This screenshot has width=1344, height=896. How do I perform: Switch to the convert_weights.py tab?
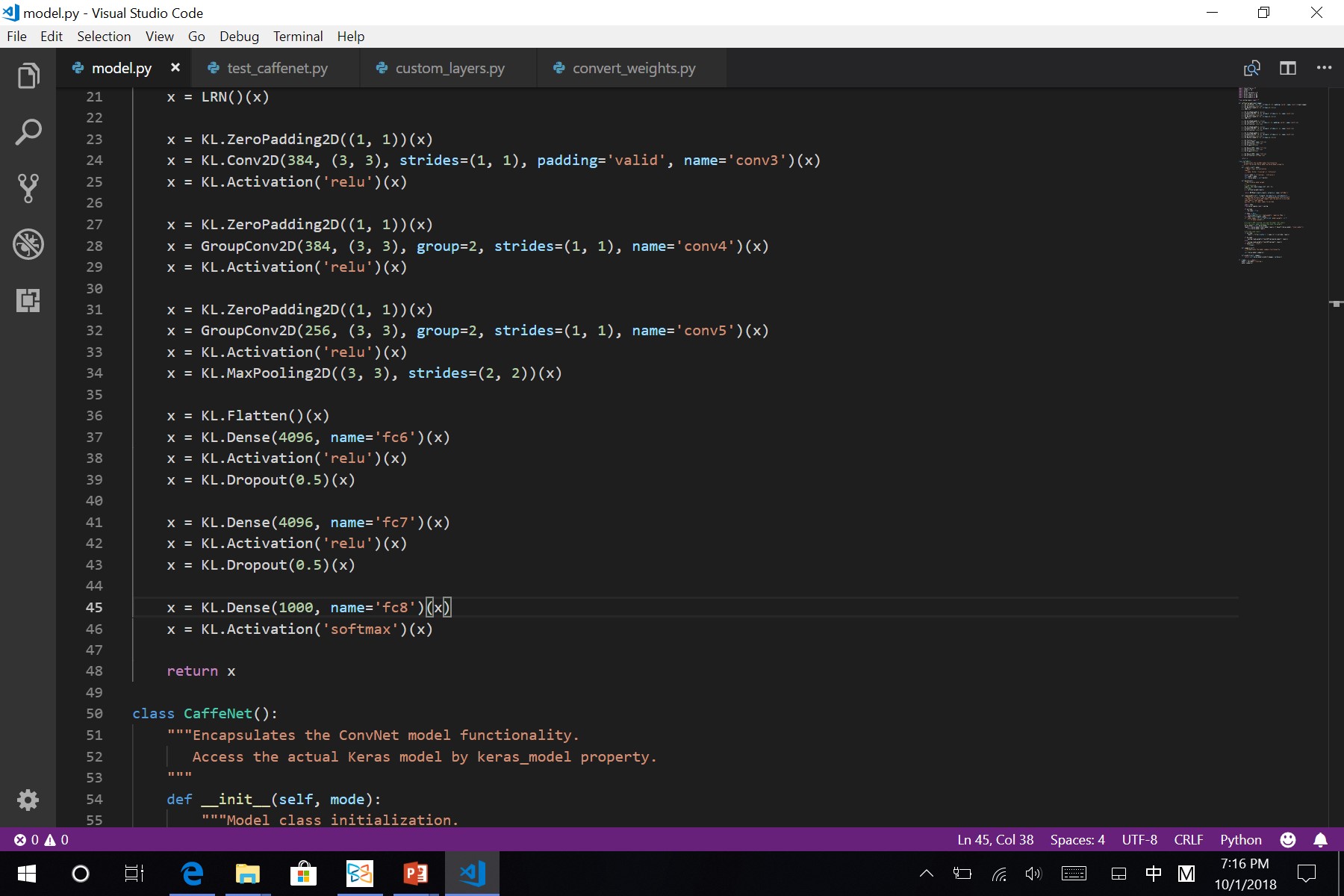(x=633, y=68)
